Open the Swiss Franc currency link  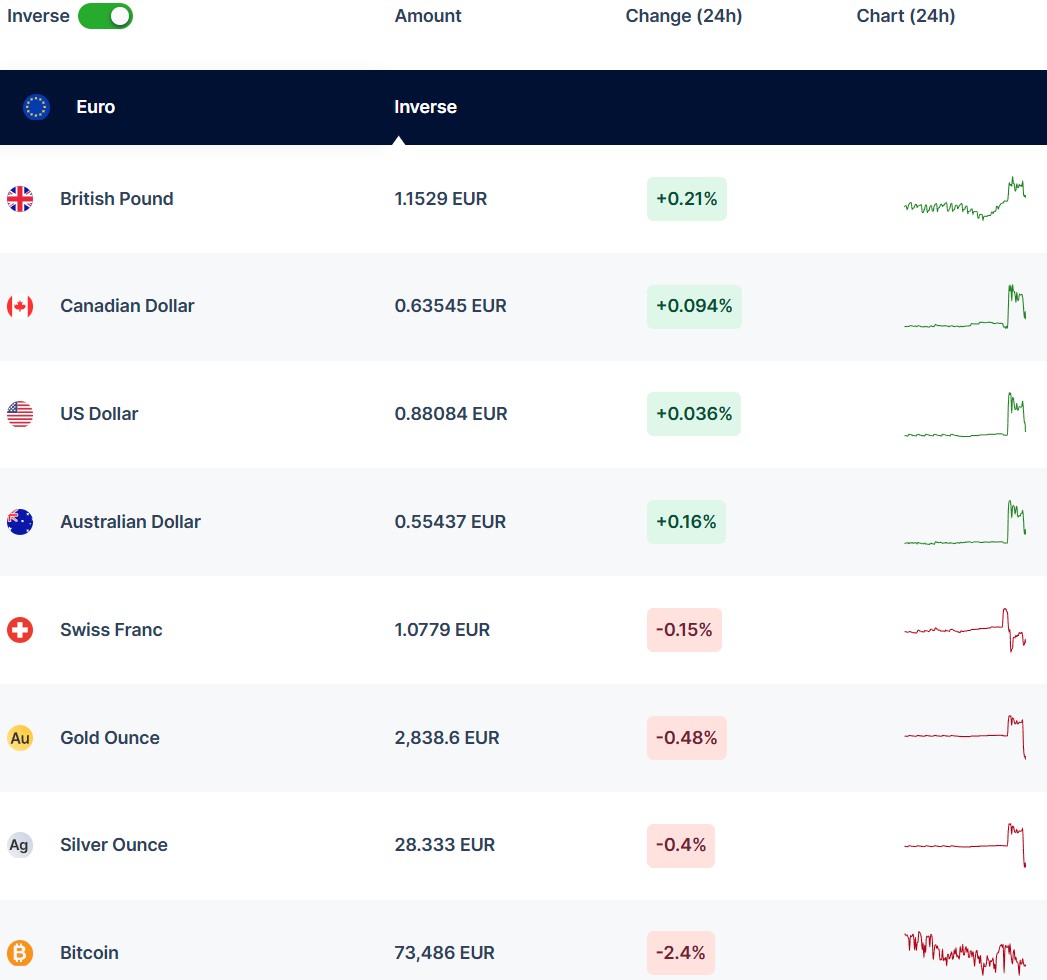click(110, 630)
